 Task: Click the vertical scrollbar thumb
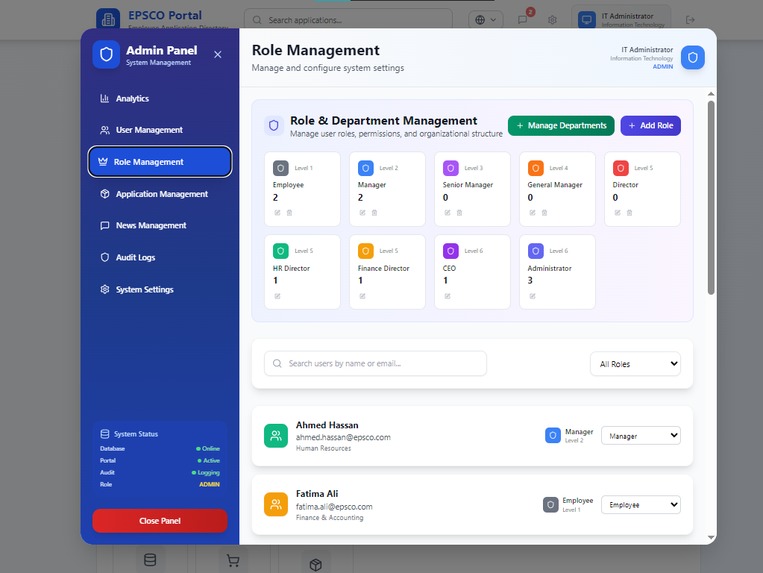[x=711, y=197]
